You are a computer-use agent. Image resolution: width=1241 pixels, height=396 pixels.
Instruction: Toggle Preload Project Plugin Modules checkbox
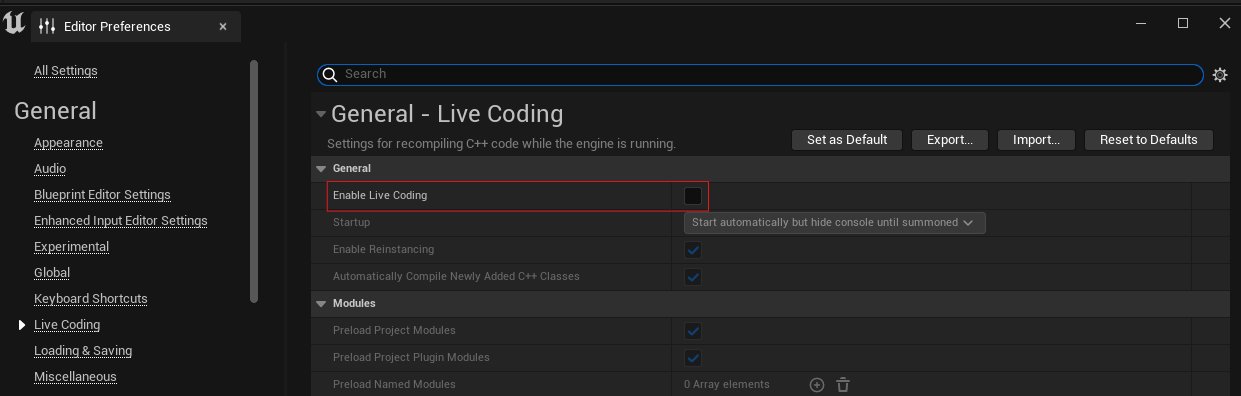click(x=692, y=358)
